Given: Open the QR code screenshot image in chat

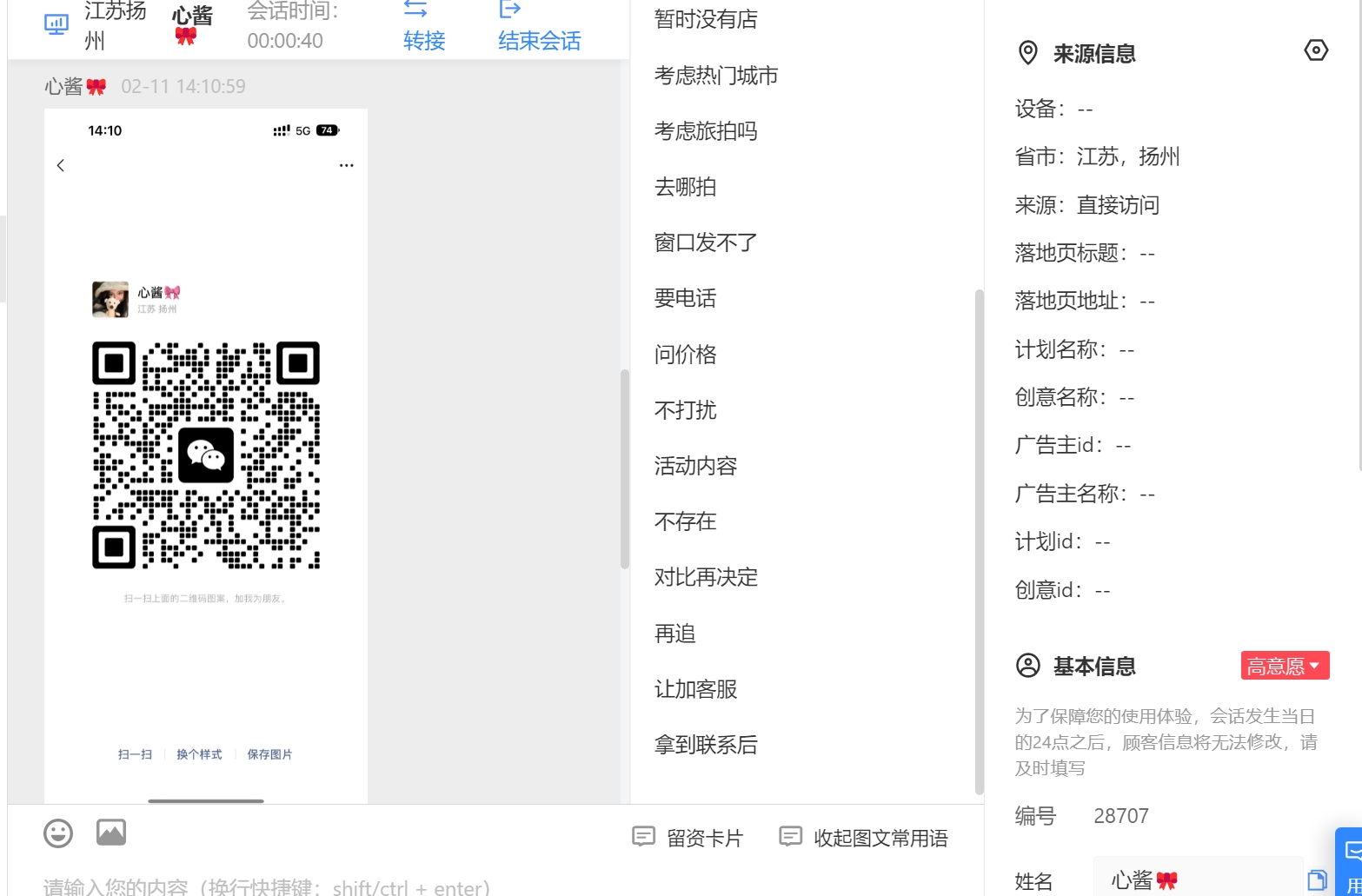Looking at the screenshot, I should [x=206, y=455].
